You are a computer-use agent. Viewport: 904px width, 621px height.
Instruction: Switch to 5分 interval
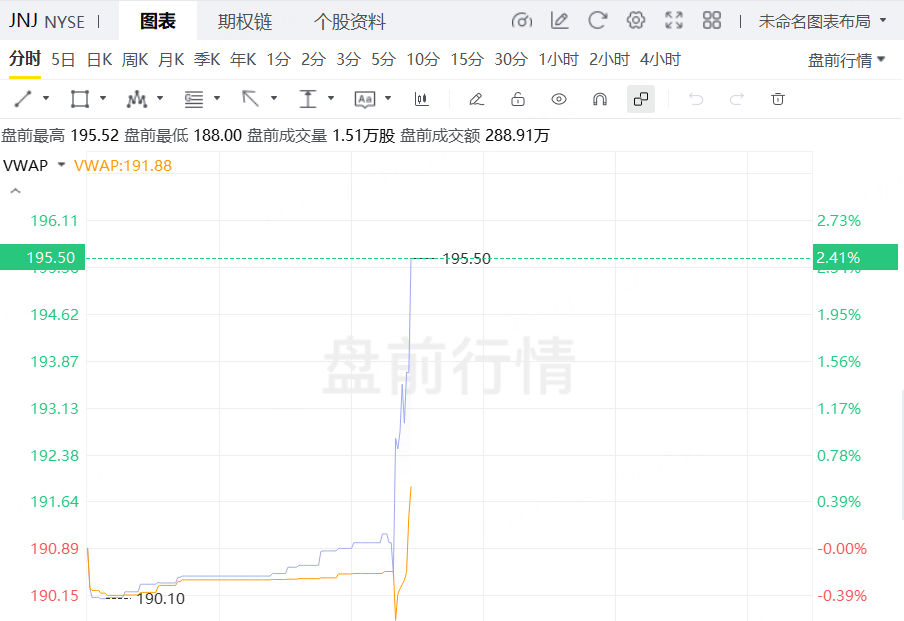point(383,60)
